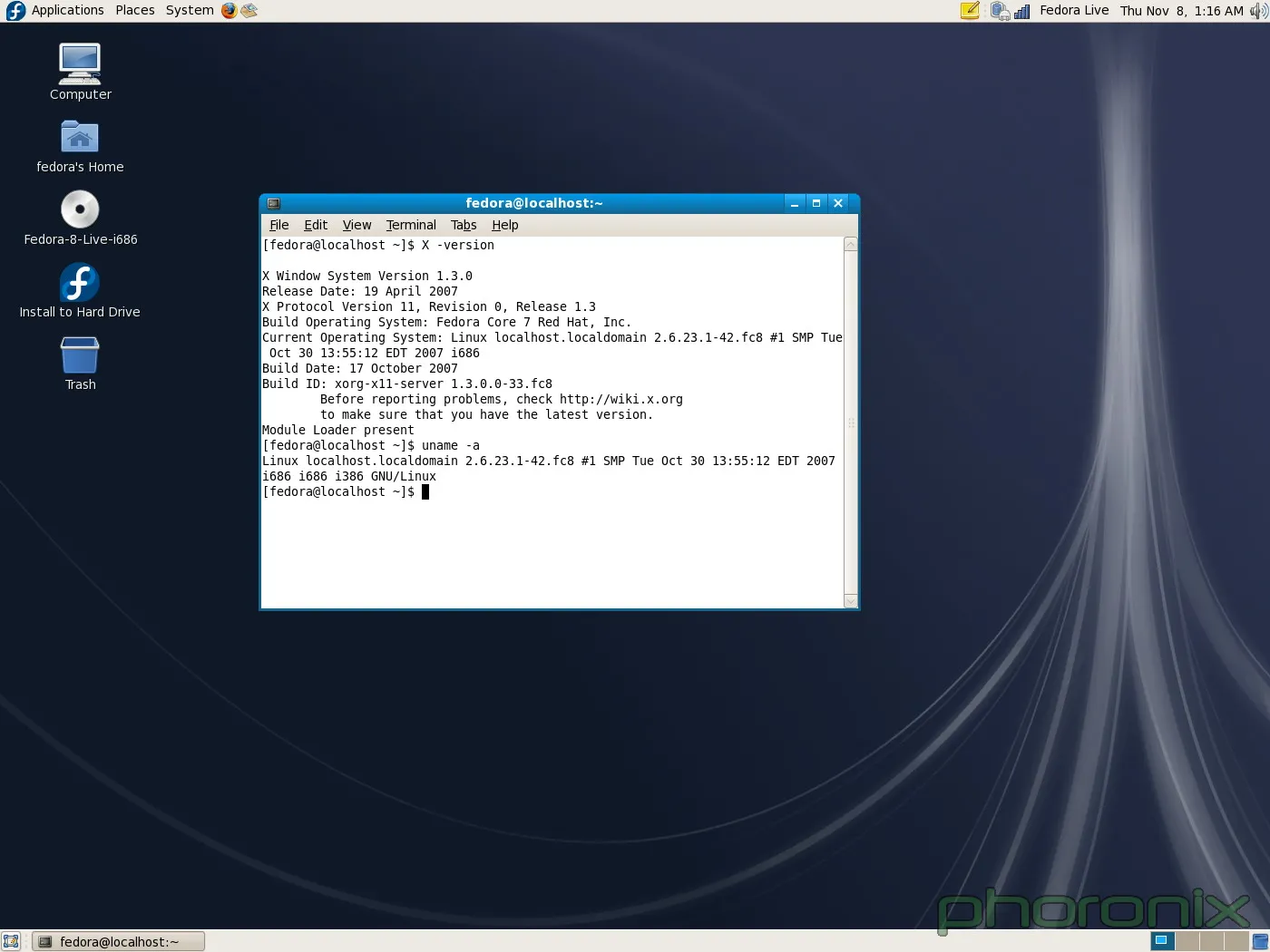This screenshot has width=1270, height=952.
Task: Open the System menu in top panel
Action: (x=190, y=10)
